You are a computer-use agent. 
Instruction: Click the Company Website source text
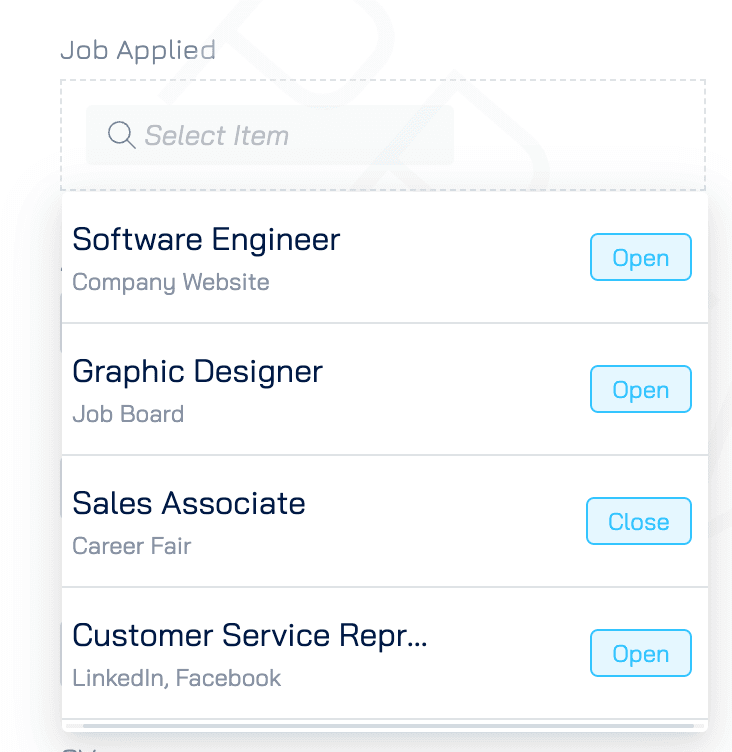pyautogui.click(x=171, y=282)
